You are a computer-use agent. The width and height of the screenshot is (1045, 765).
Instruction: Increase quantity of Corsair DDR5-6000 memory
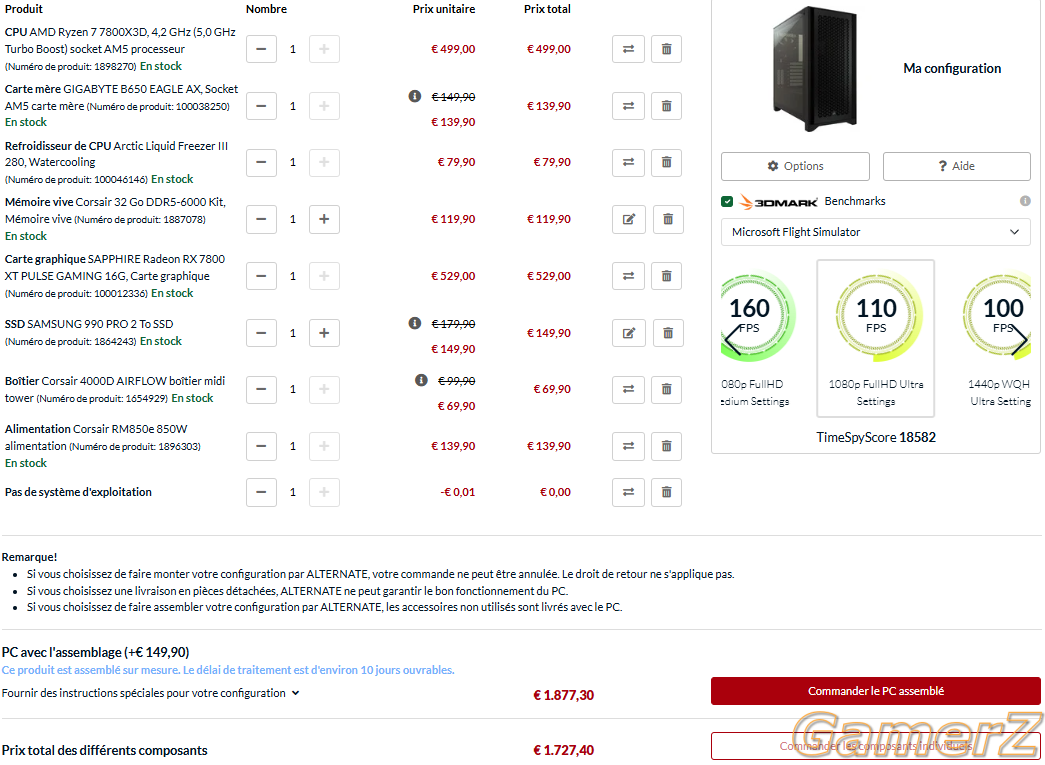(324, 219)
